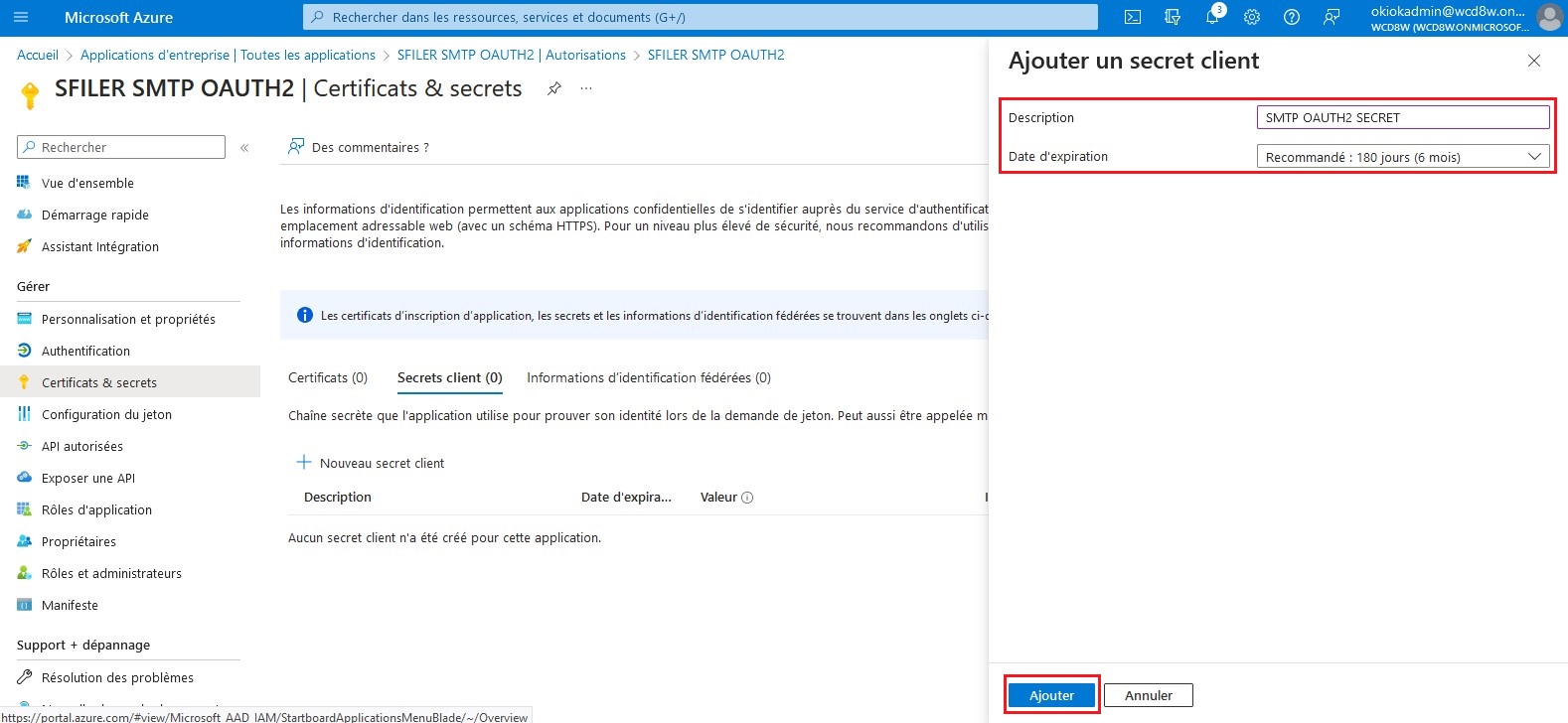Open SFILER SMTP OAUTH2 | Autorisations breadcrumb
The height and width of the screenshot is (723, 1568).
point(512,55)
